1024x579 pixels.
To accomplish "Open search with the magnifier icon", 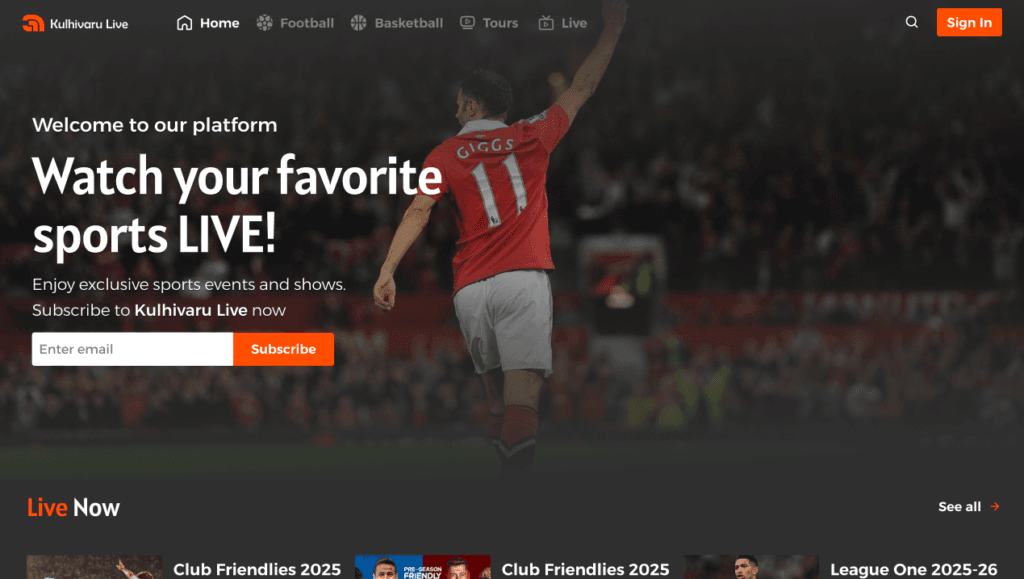I will point(912,22).
